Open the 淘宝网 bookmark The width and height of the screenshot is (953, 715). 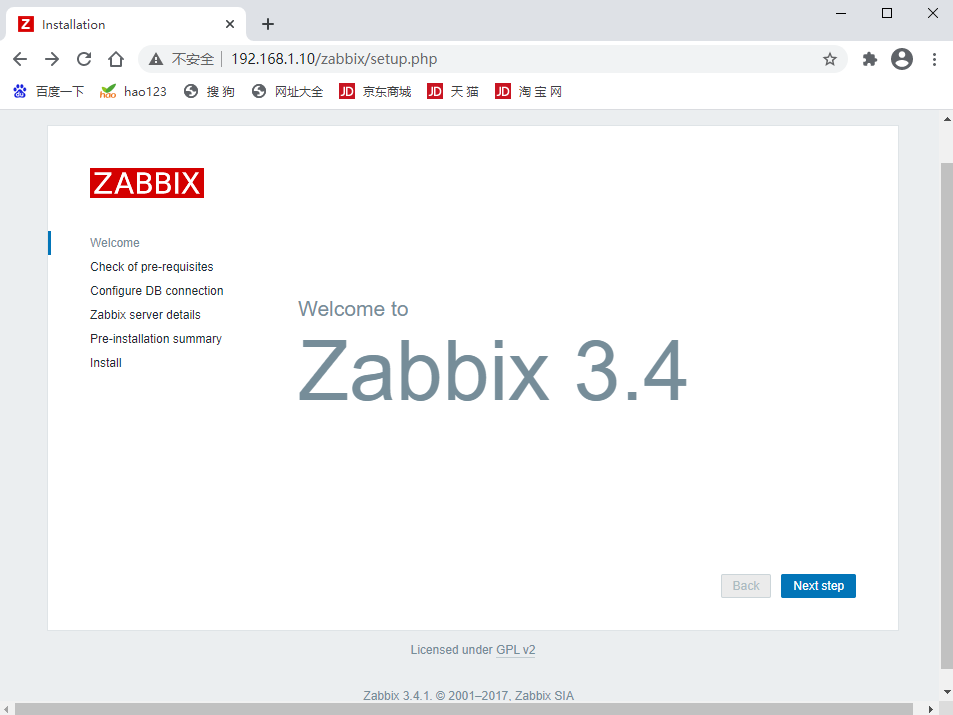[528, 92]
